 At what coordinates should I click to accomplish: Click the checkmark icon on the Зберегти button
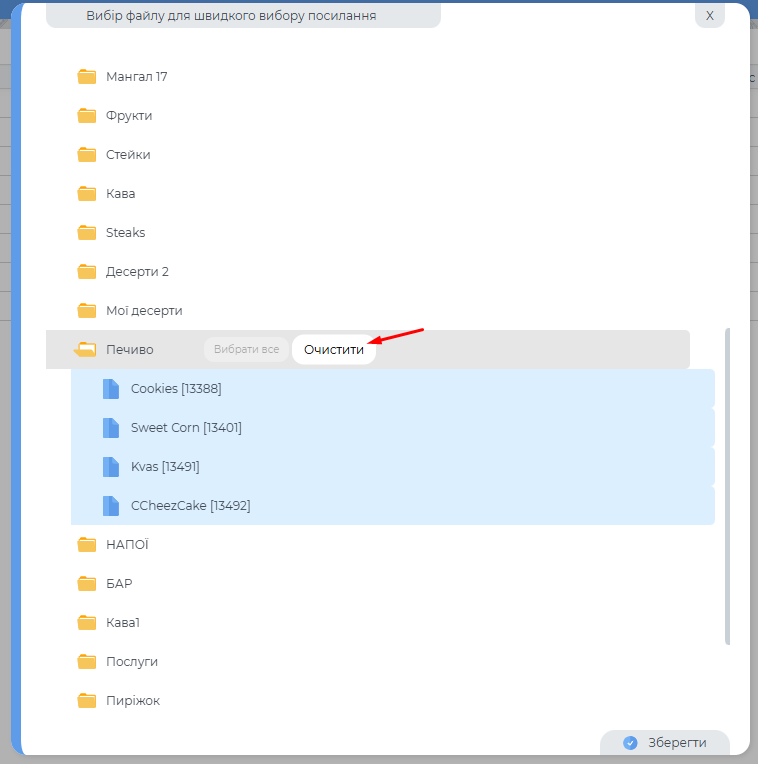[x=630, y=743]
